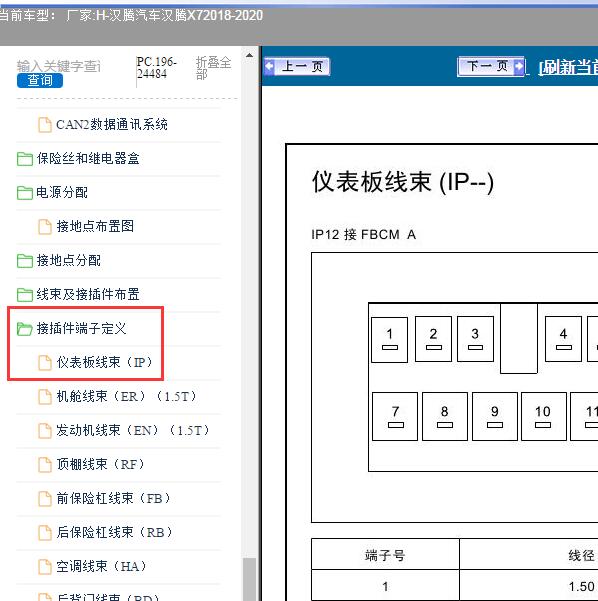
Task: Click folder icon beside 接地点分配
Action: (x=25, y=261)
